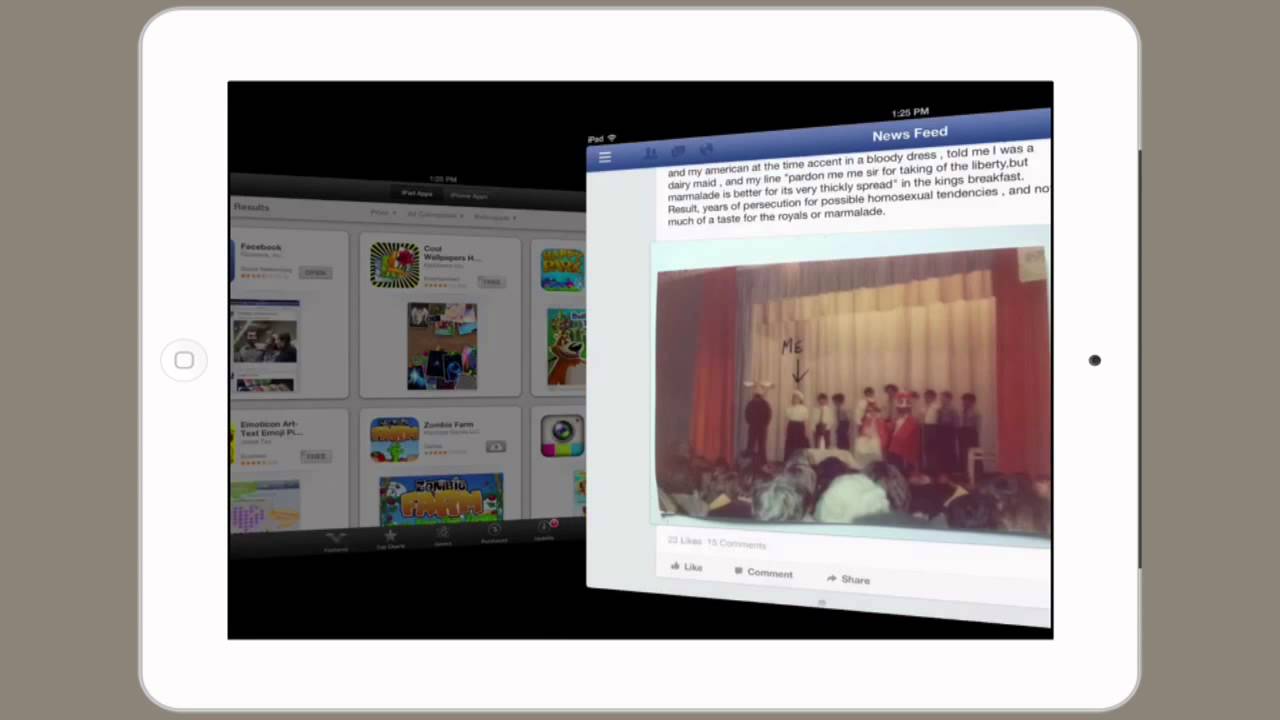Tap FREE button for Cool Wallpapers

[x=490, y=282]
